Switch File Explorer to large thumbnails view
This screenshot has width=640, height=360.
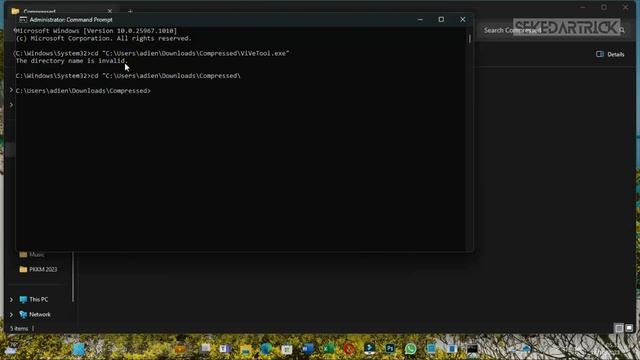click(629, 328)
